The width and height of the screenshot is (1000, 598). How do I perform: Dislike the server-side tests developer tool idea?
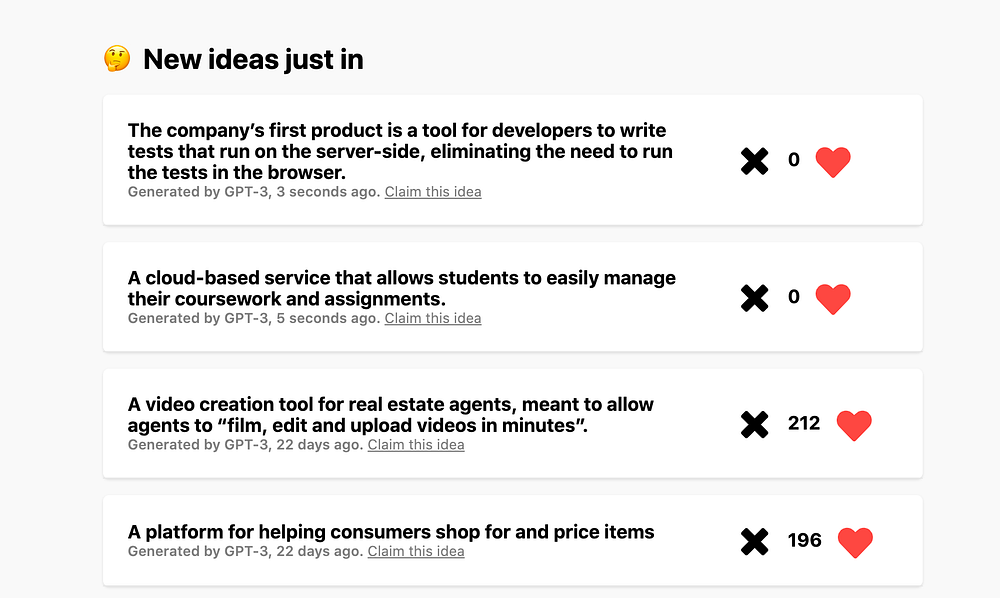click(755, 161)
